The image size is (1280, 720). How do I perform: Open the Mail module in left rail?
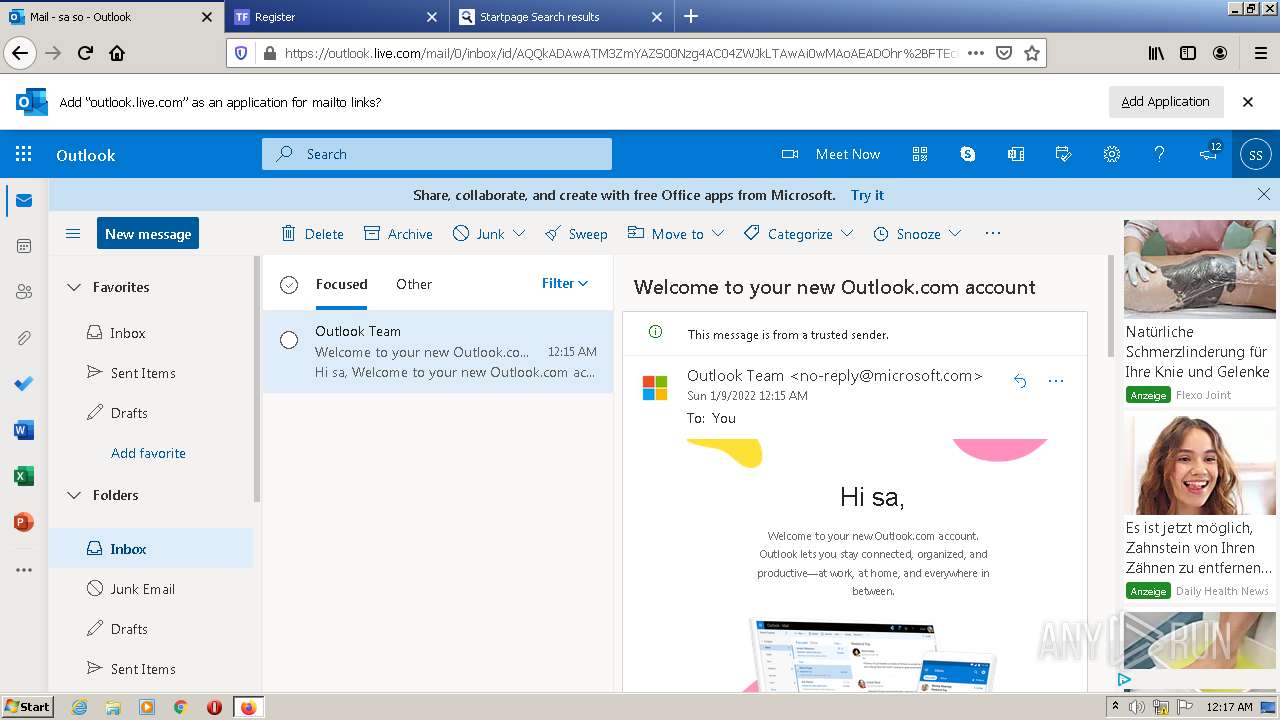point(24,201)
